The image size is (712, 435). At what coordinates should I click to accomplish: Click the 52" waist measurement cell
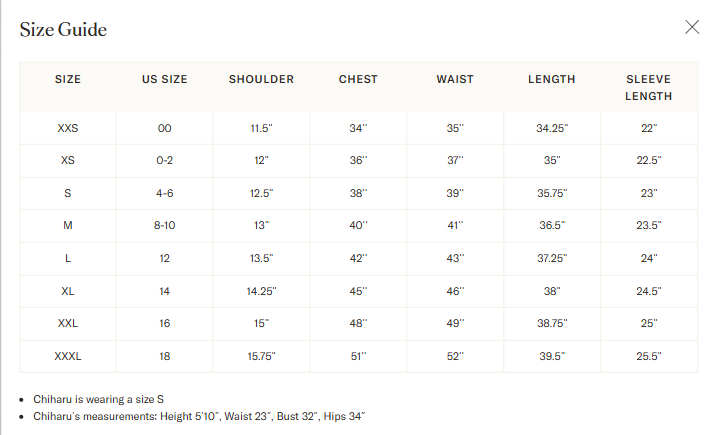point(455,356)
